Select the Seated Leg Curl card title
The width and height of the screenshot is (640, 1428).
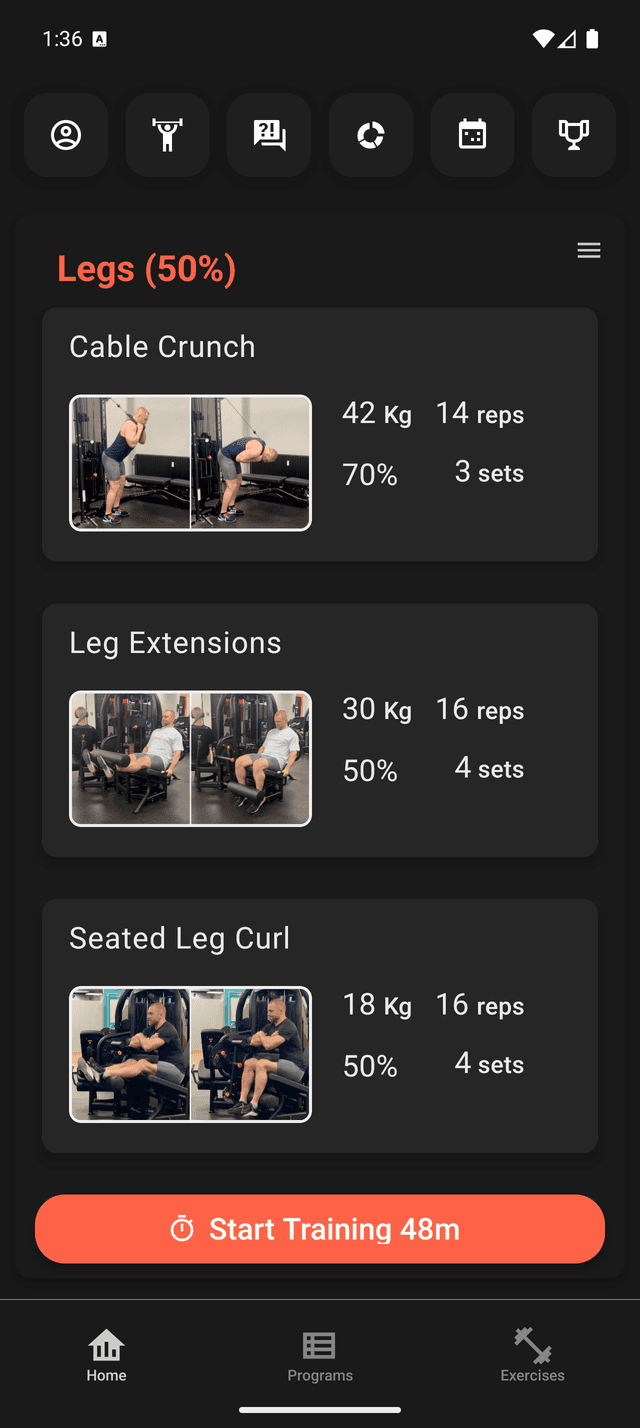179,939
